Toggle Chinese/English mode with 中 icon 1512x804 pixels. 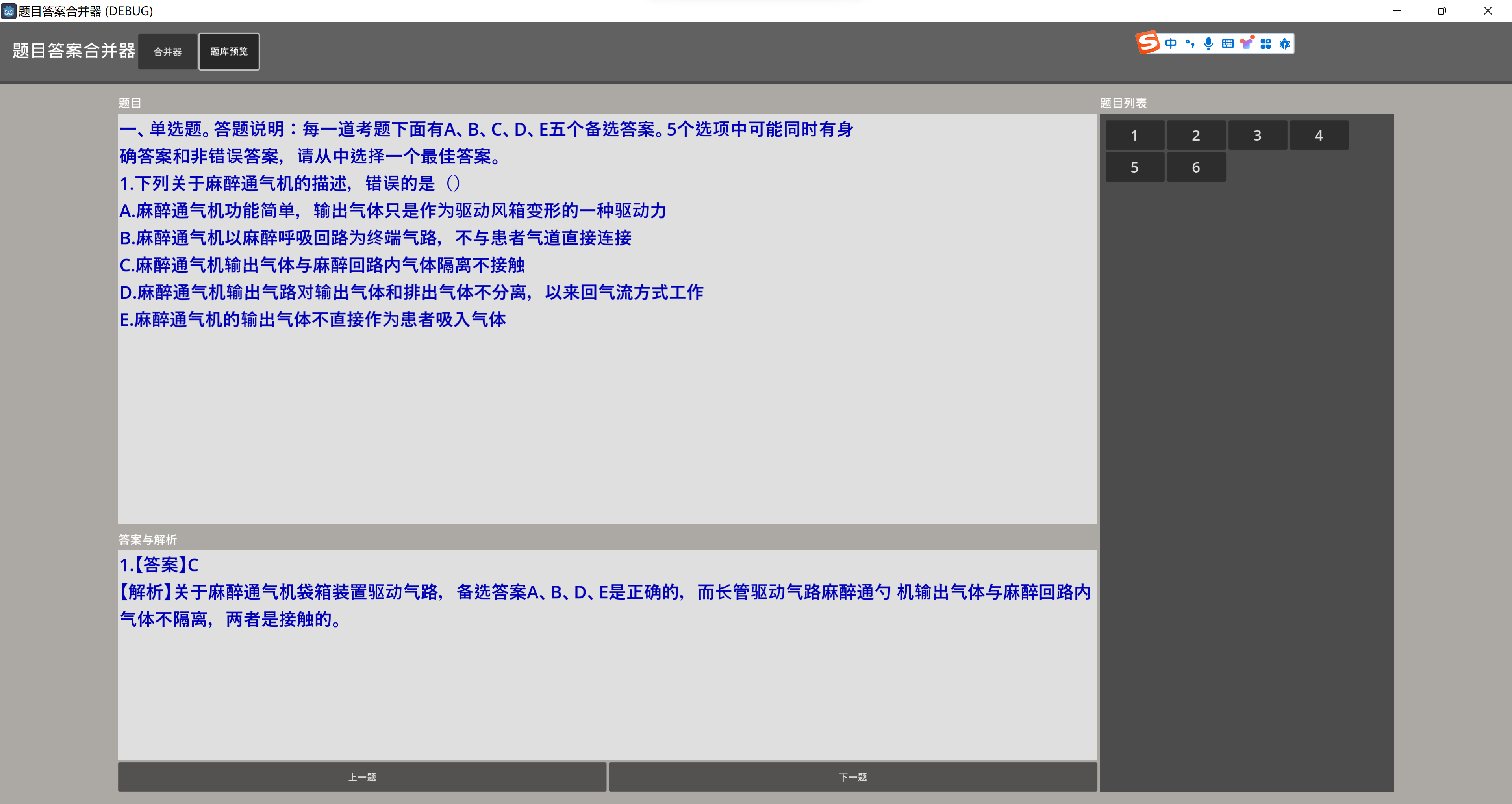click(1171, 43)
